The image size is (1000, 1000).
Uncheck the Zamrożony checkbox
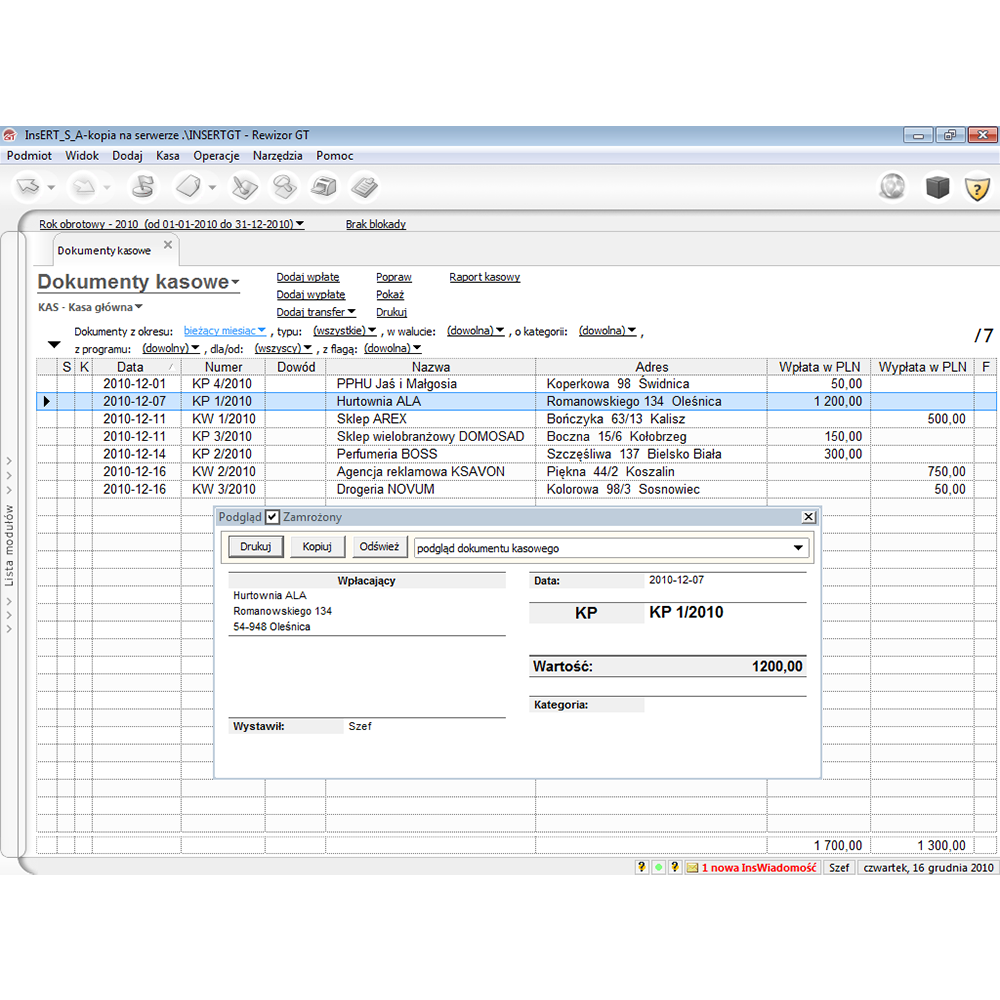272,517
